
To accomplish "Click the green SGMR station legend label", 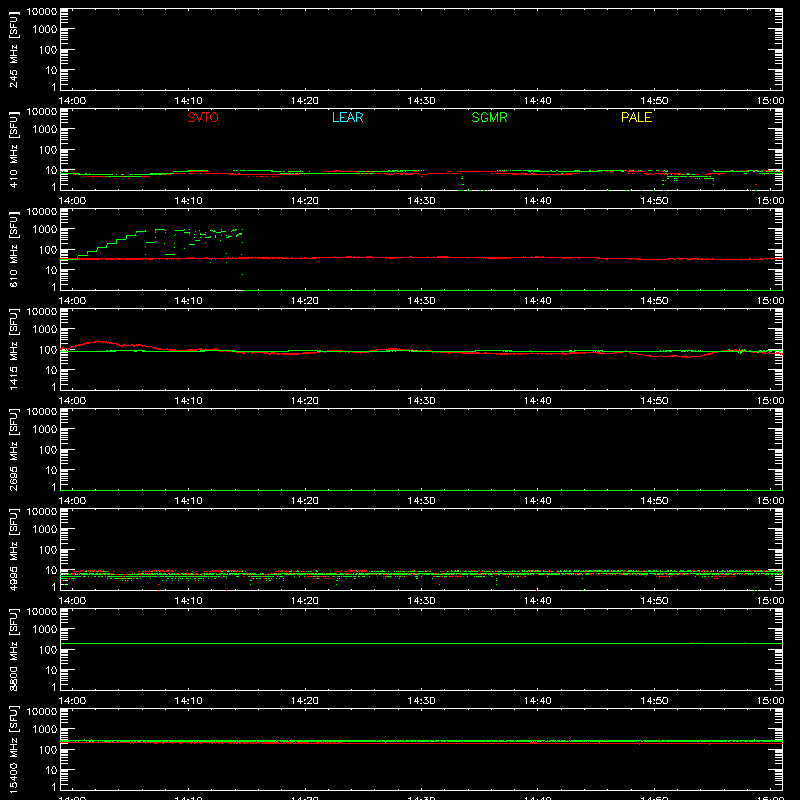I will (489, 117).
